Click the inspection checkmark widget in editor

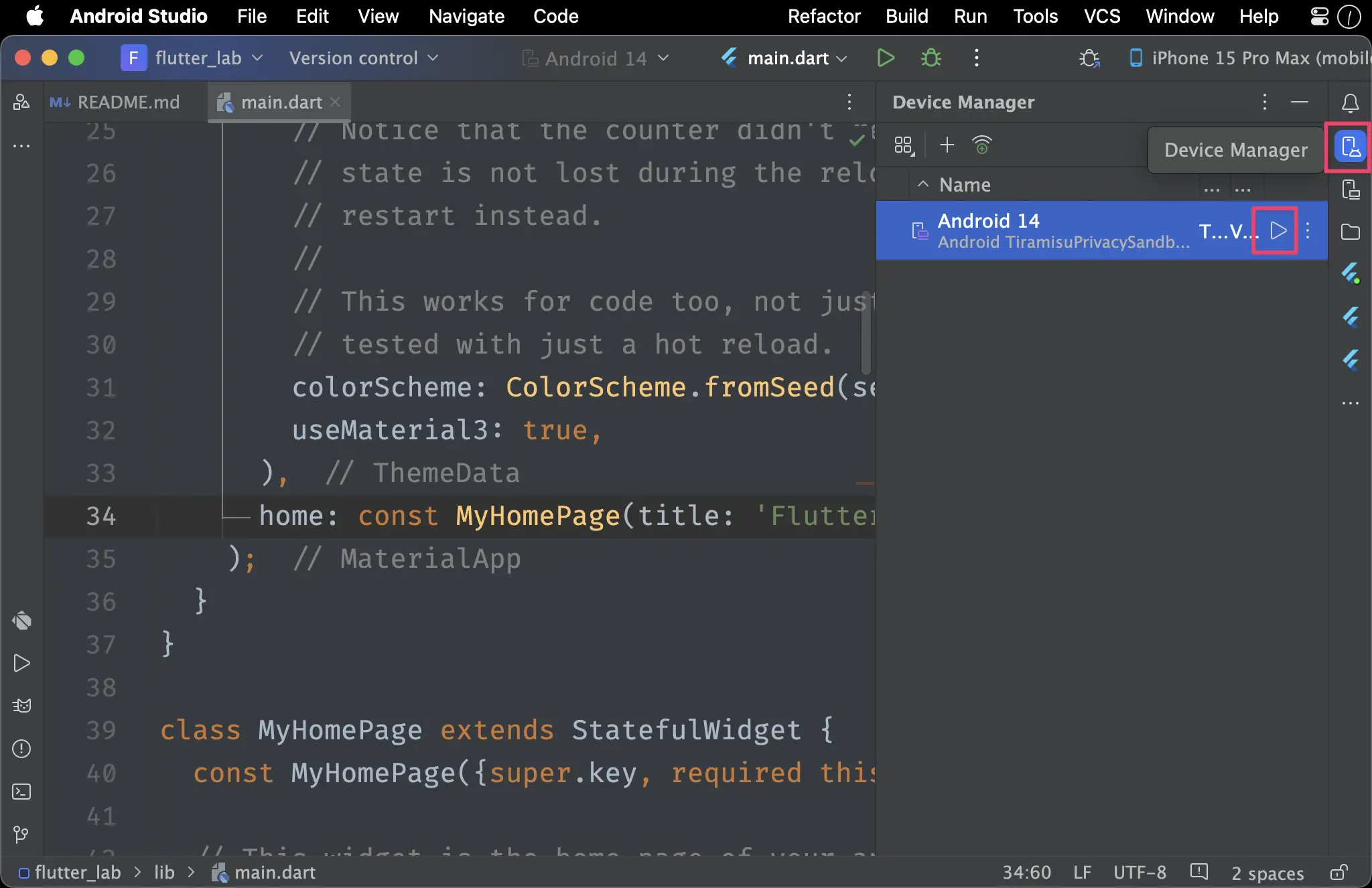[x=857, y=140]
